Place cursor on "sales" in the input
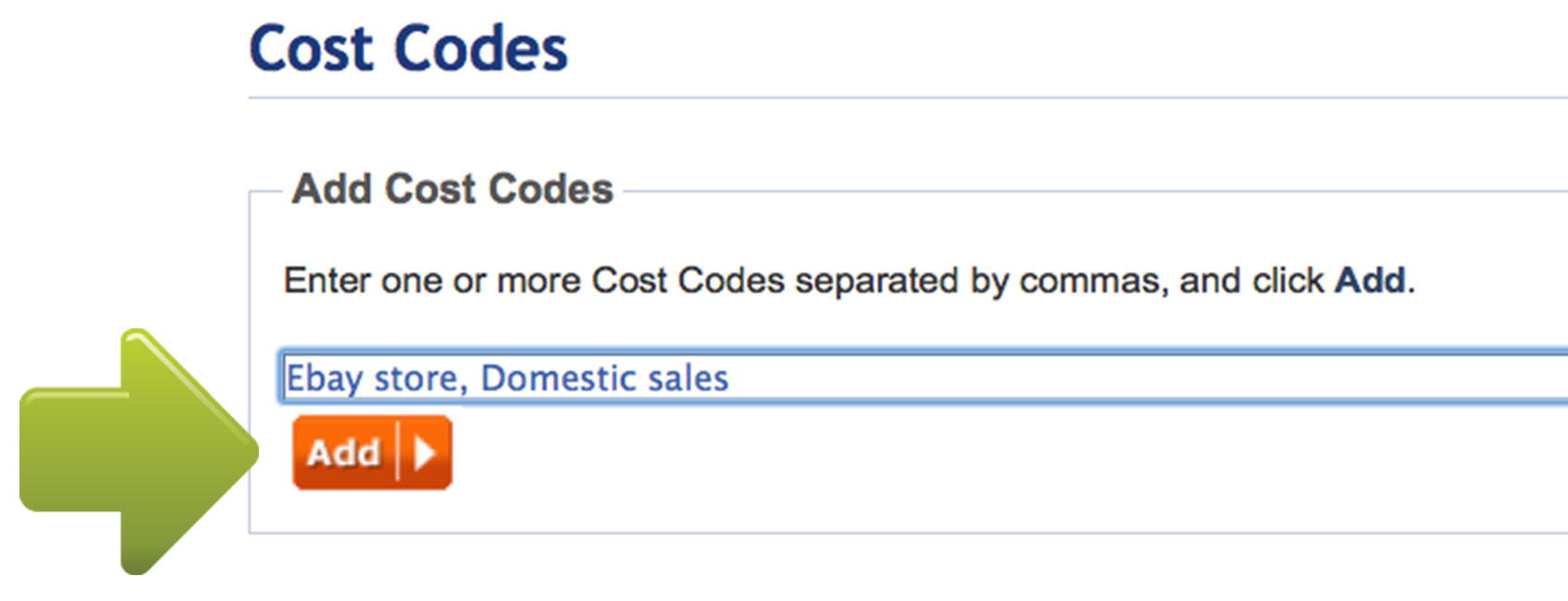Image resolution: width=1568 pixels, height=601 pixels. (688, 378)
